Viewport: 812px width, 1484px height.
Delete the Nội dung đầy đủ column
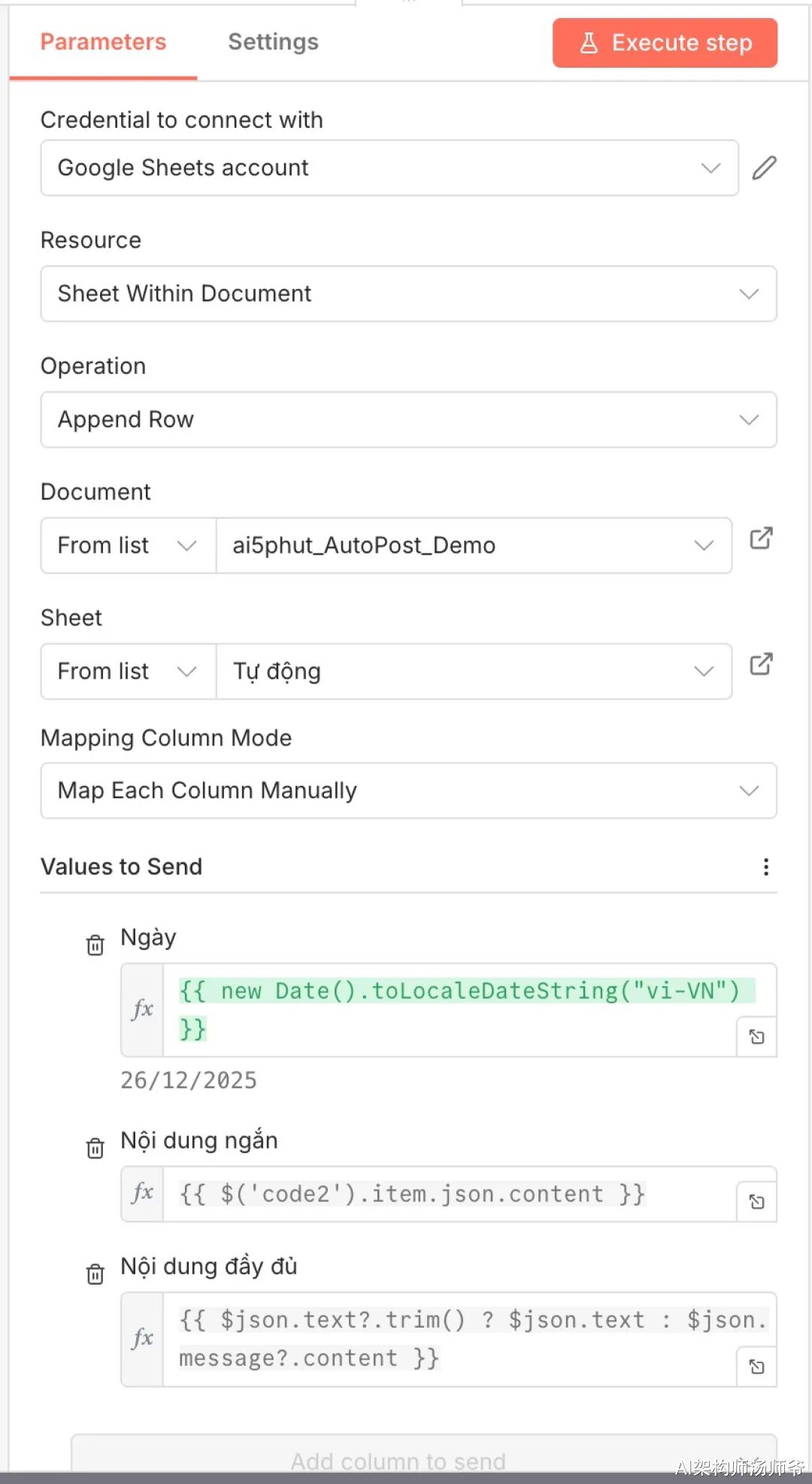[95, 1274]
